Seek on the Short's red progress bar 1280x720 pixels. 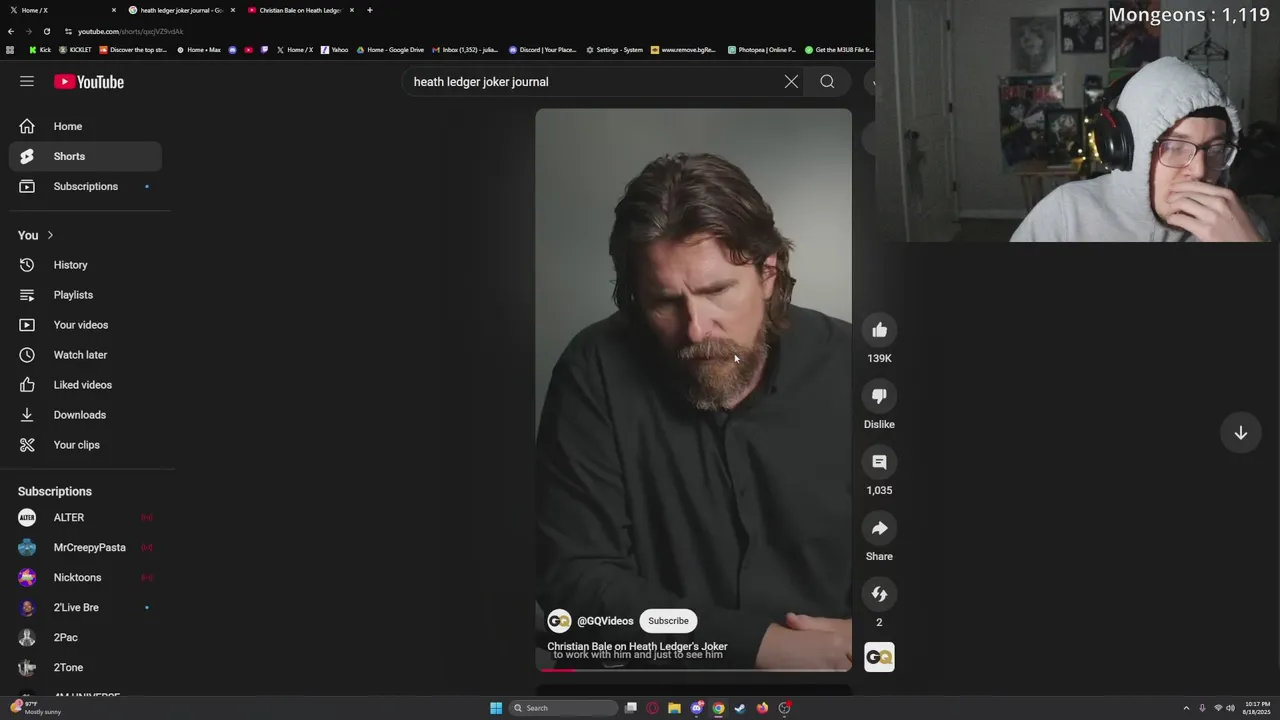pos(693,670)
